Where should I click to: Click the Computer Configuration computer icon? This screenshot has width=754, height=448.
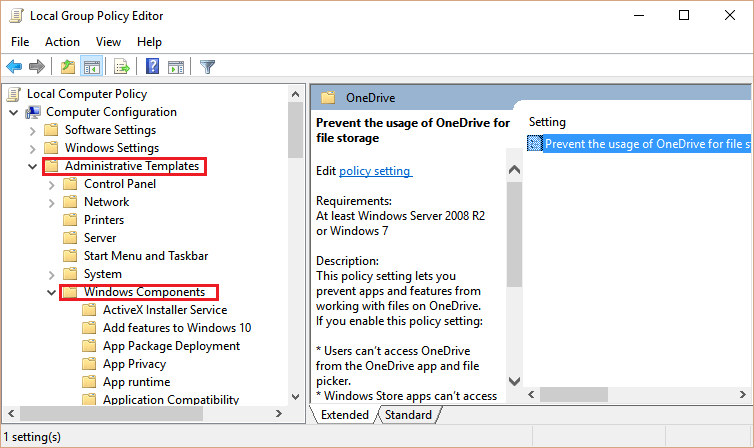[33, 112]
